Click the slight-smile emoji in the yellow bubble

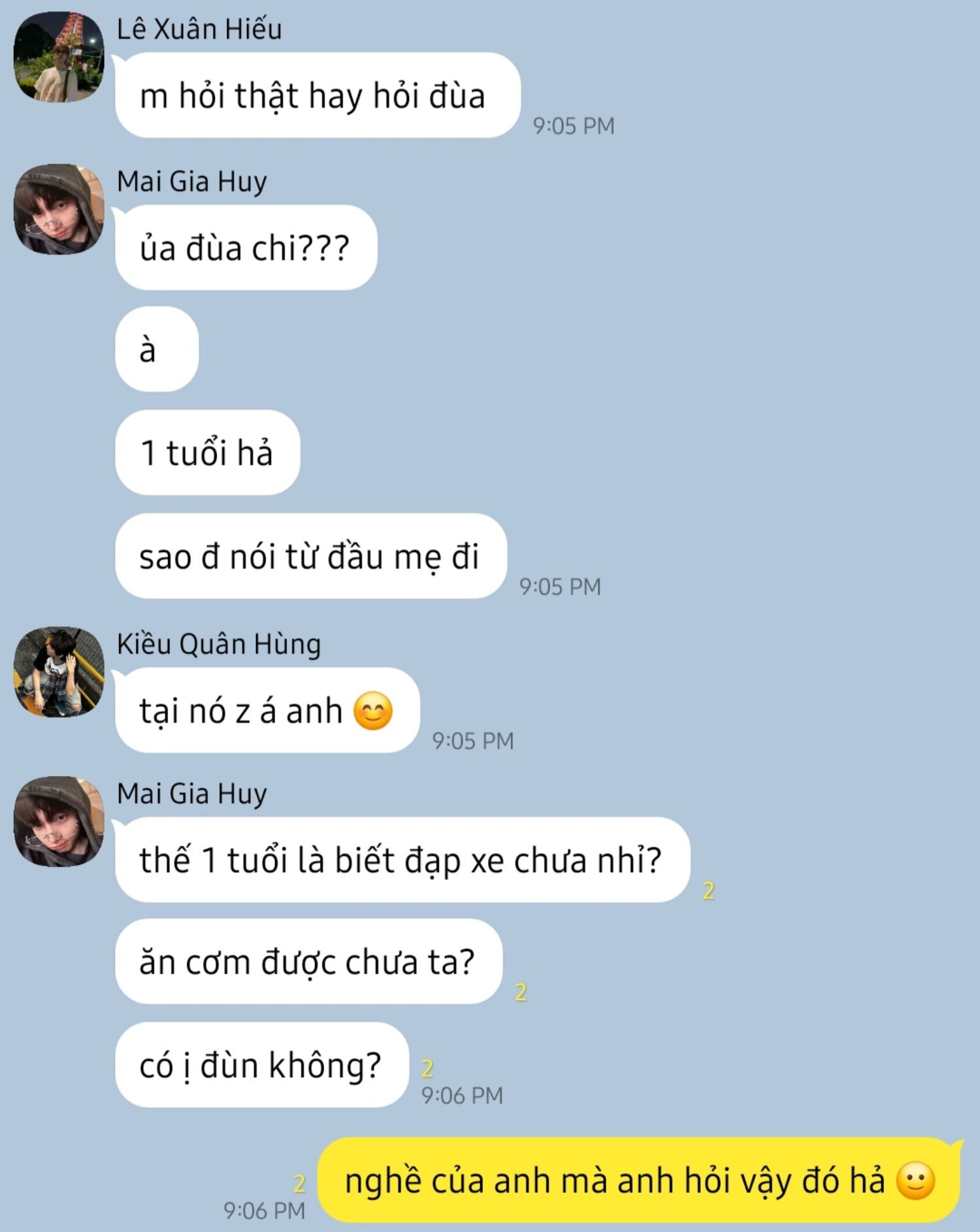pyautogui.click(x=915, y=1181)
